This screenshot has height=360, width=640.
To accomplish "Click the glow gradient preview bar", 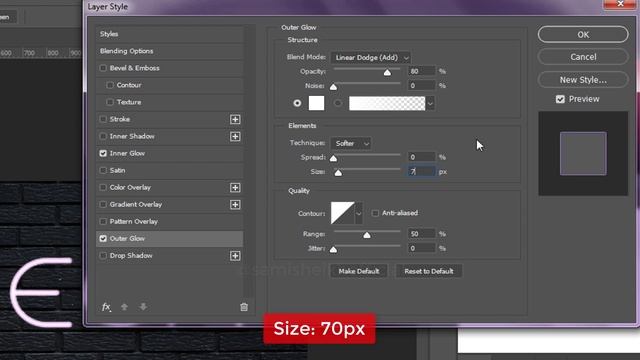I will [x=387, y=103].
